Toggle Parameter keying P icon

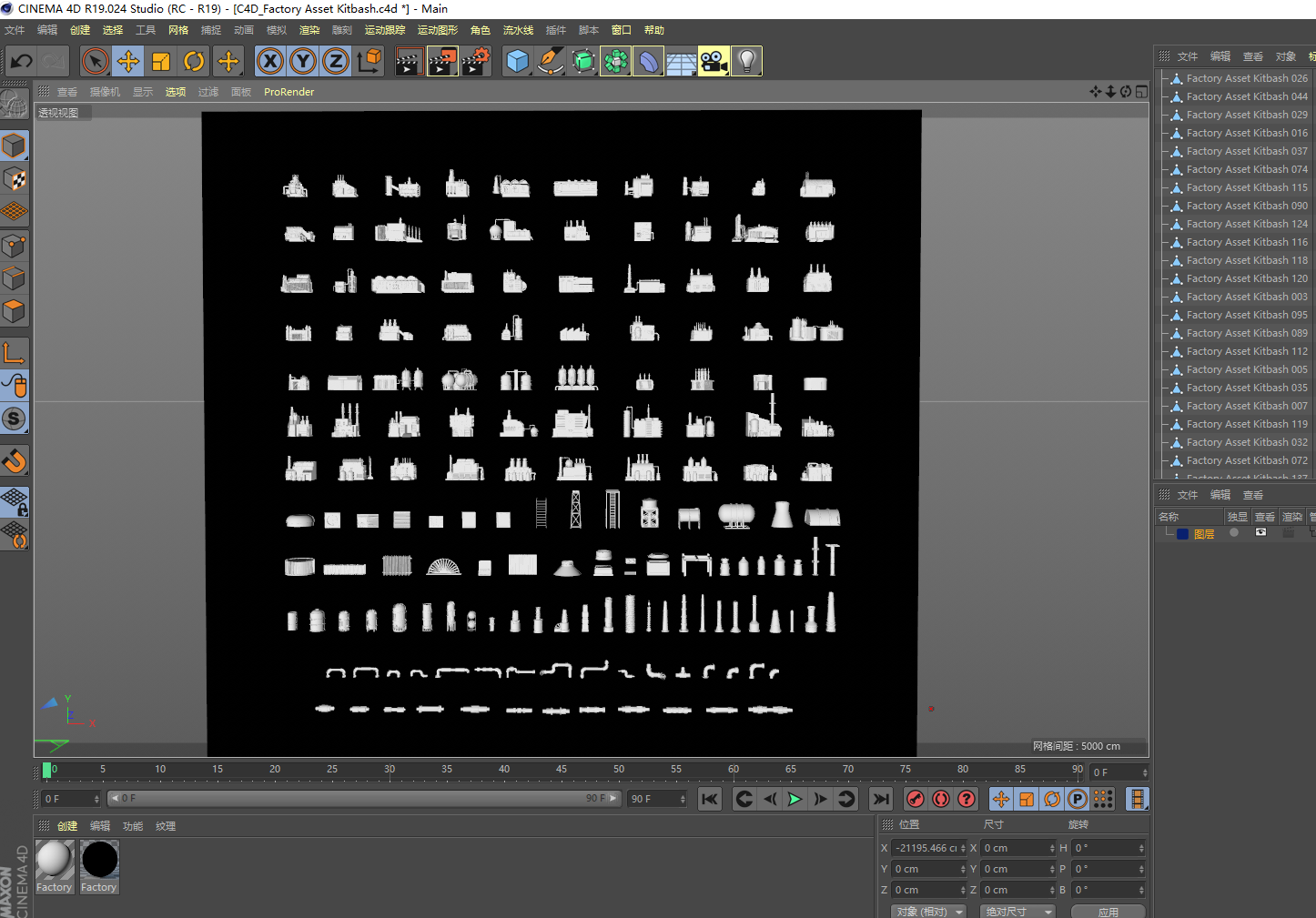point(1078,799)
